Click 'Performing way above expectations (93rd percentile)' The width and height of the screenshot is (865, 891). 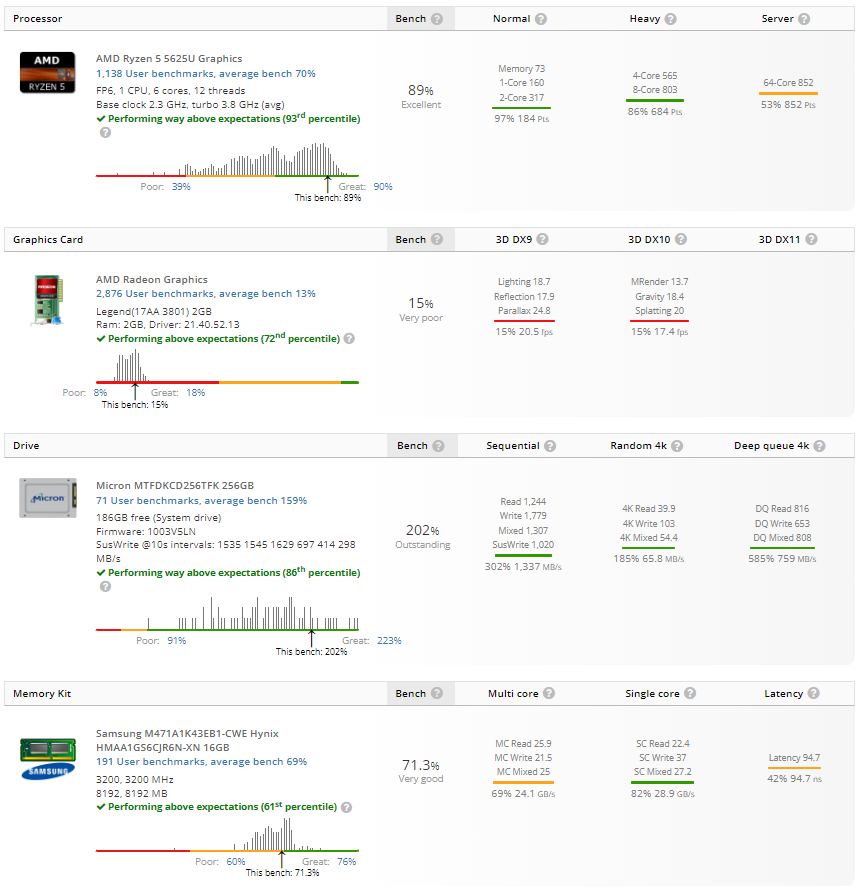pyautogui.click(x=234, y=118)
